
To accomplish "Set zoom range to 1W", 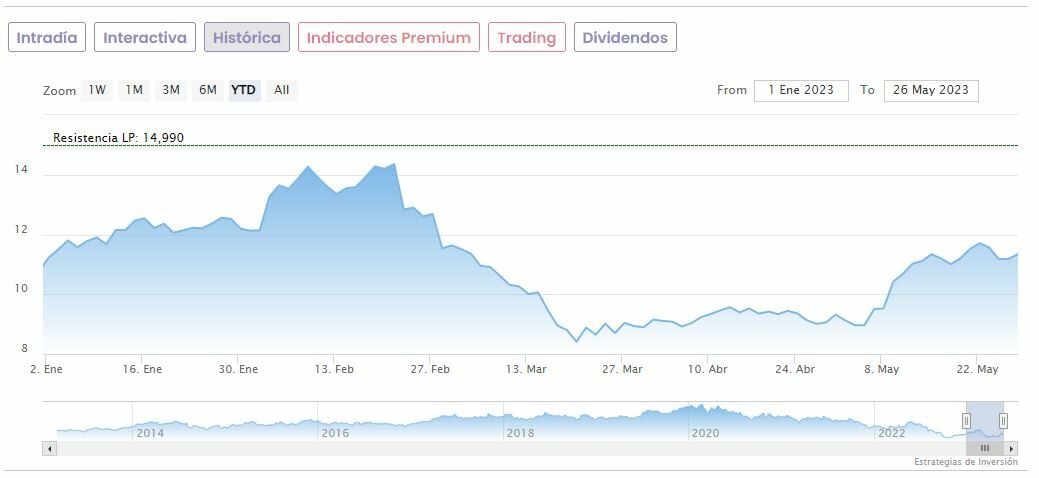I will [x=97, y=90].
